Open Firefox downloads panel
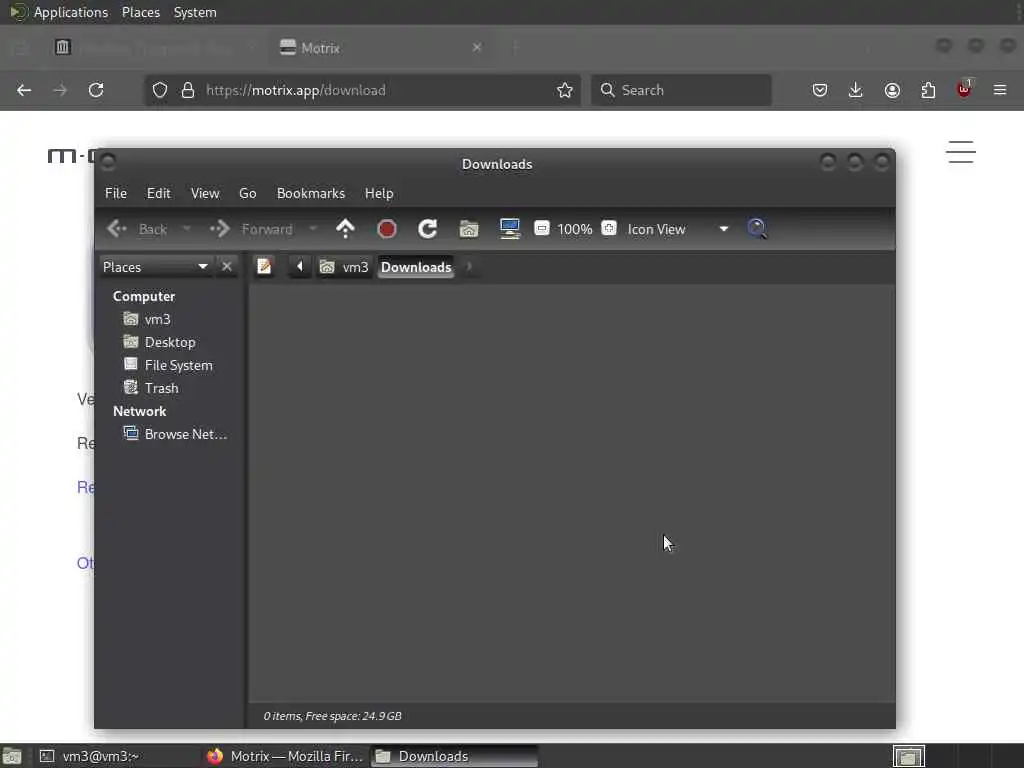The height and width of the screenshot is (768, 1024). click(856, 90)
